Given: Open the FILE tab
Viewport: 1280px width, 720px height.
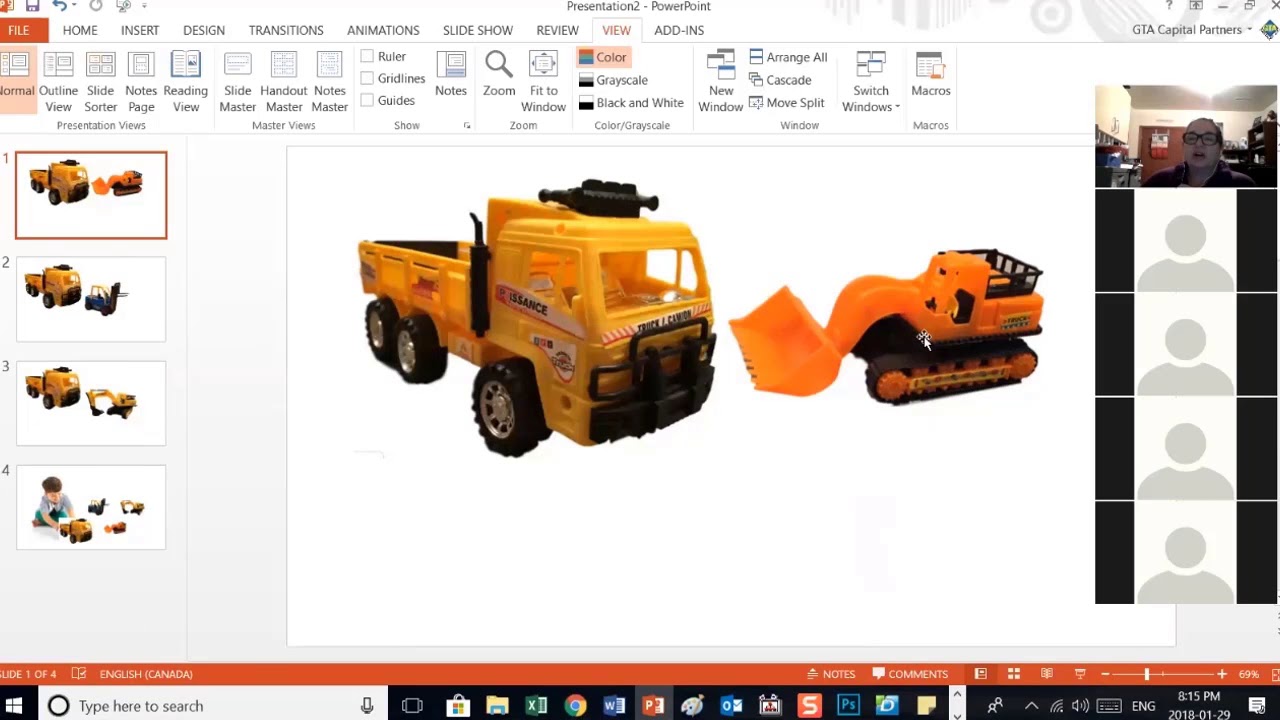Looking at the screenshot, I should [19, 31].
